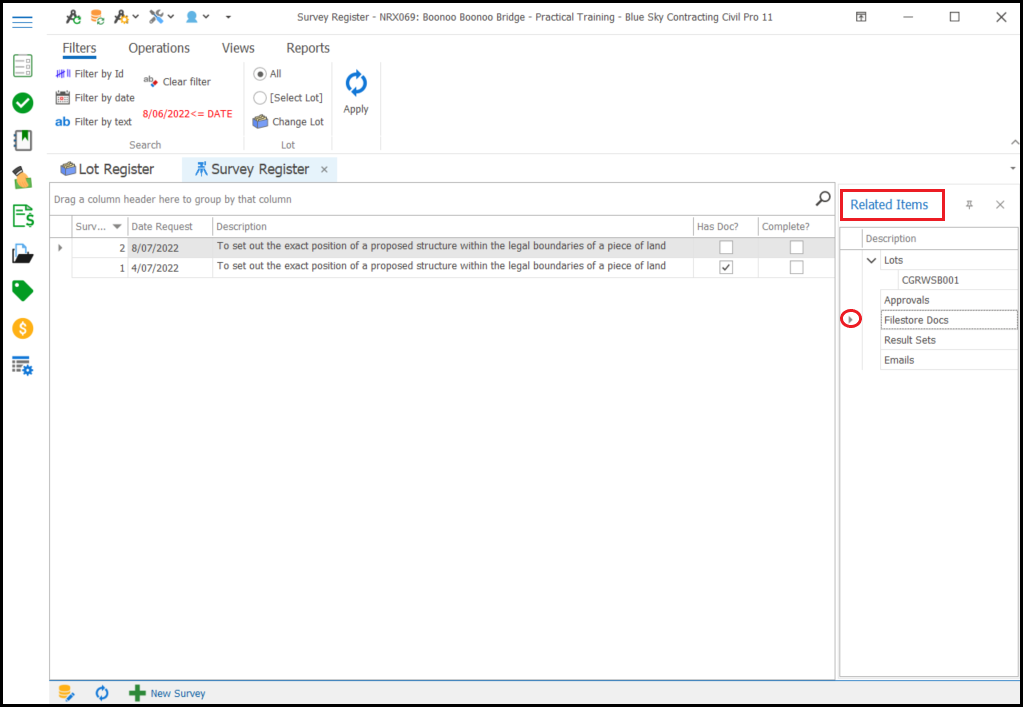The image size is (1023, 707).
Task: Select the All radio button
Action: tap(260, 74)
